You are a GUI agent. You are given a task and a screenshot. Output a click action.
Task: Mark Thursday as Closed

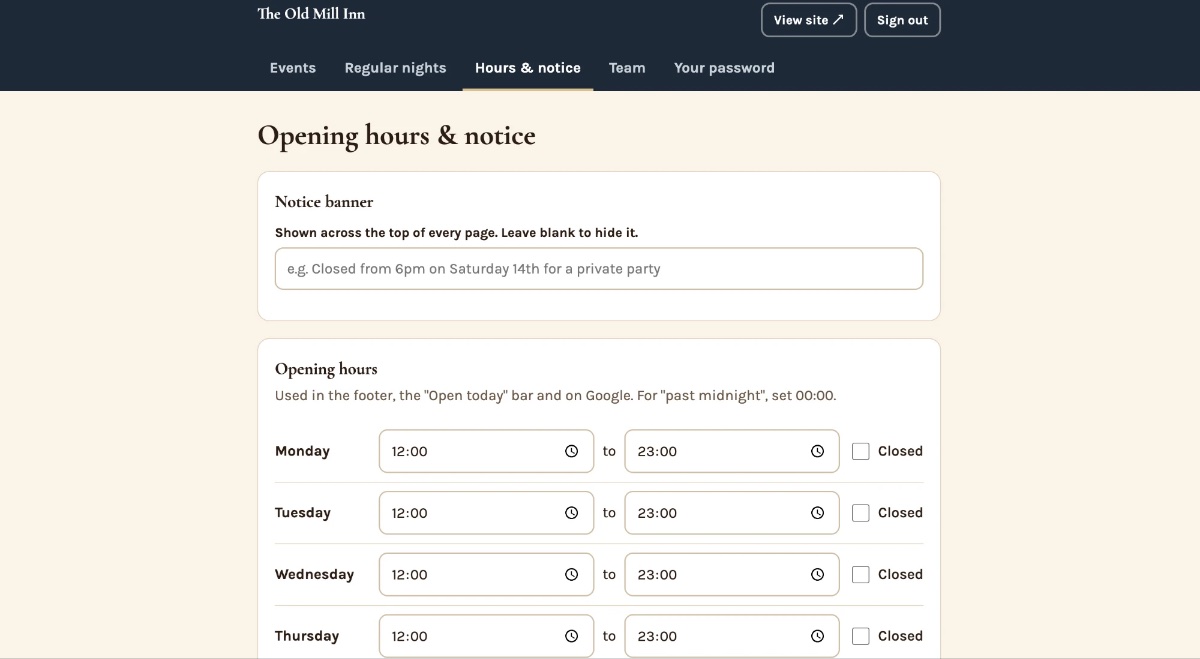[x=860, y=636]
